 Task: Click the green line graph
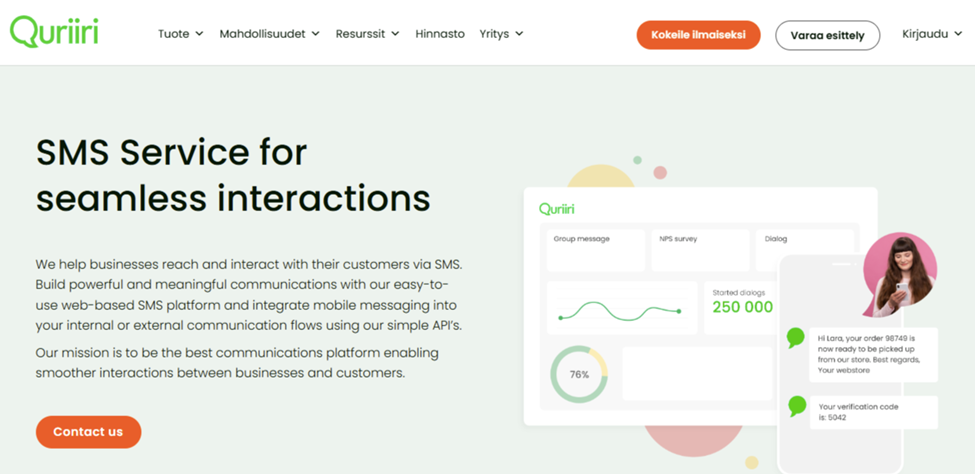pos(619,310)
